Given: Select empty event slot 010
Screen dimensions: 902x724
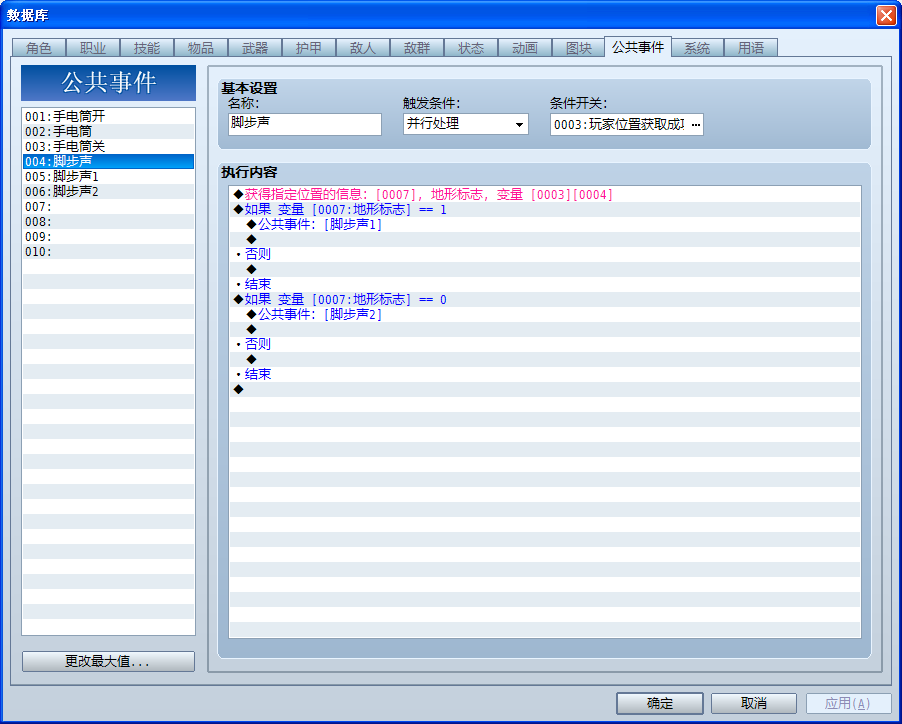Looking at the screenshot, I should pos(108,251).
